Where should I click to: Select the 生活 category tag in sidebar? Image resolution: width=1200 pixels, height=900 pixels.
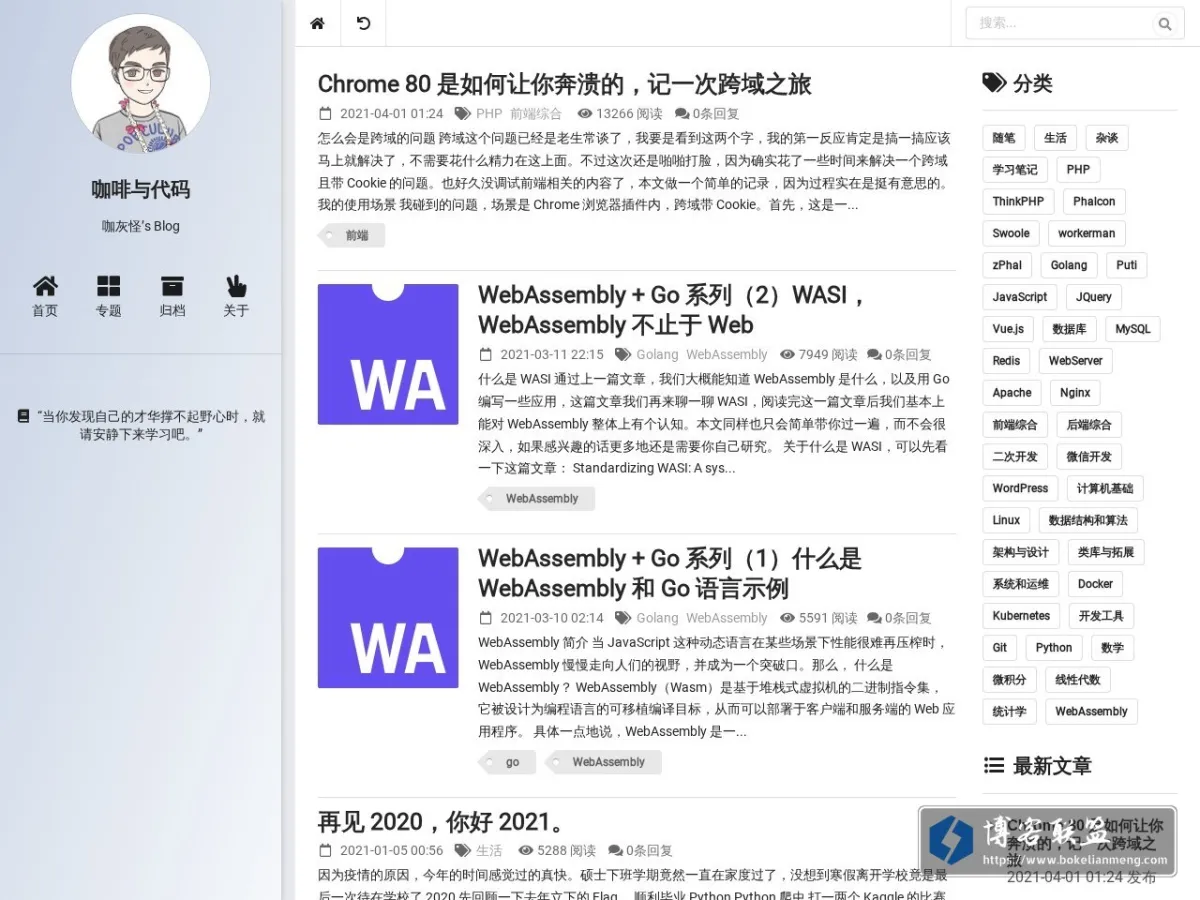point(1056,138)
